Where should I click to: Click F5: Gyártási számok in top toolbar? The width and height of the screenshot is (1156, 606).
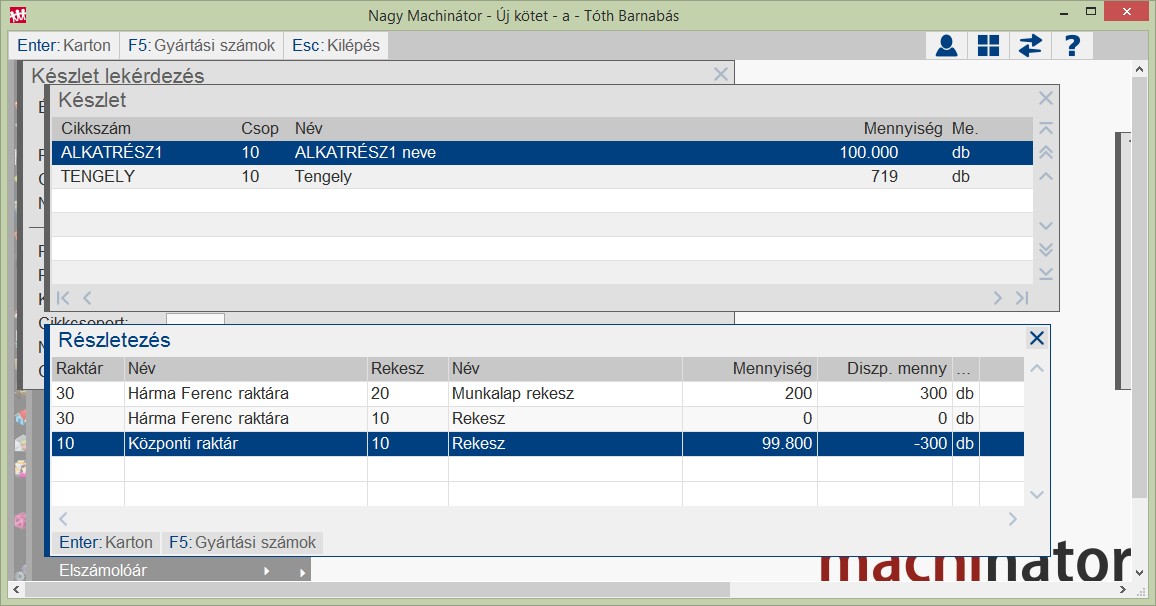201,46
